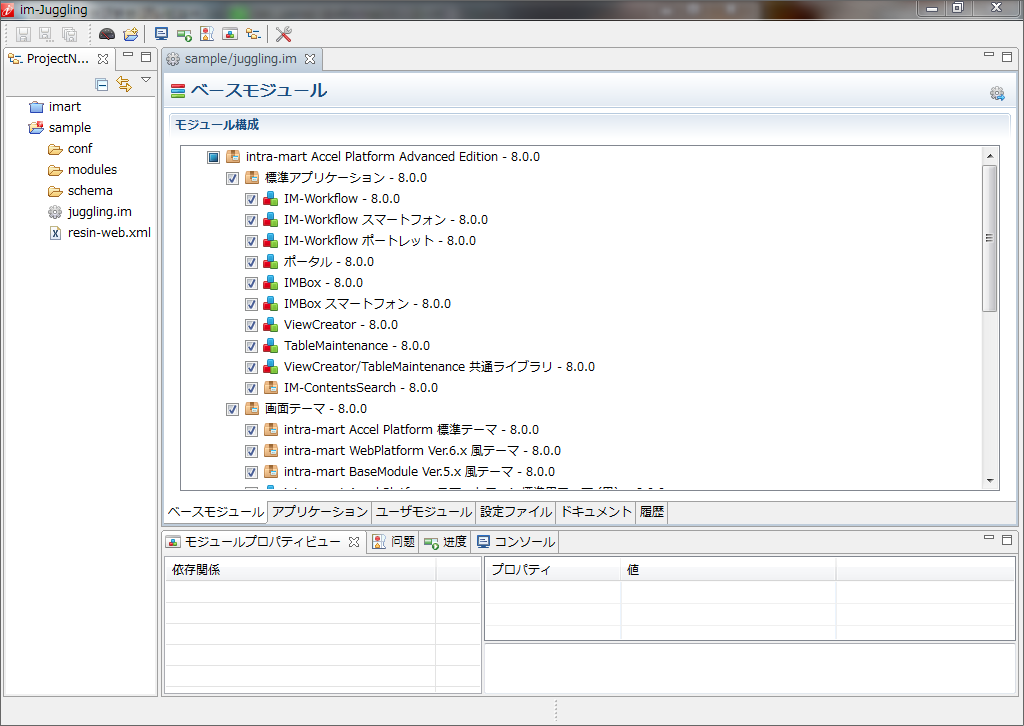The image size is (1024, 726).
Task: Click the 値 column header
Action: click(728, 570)
